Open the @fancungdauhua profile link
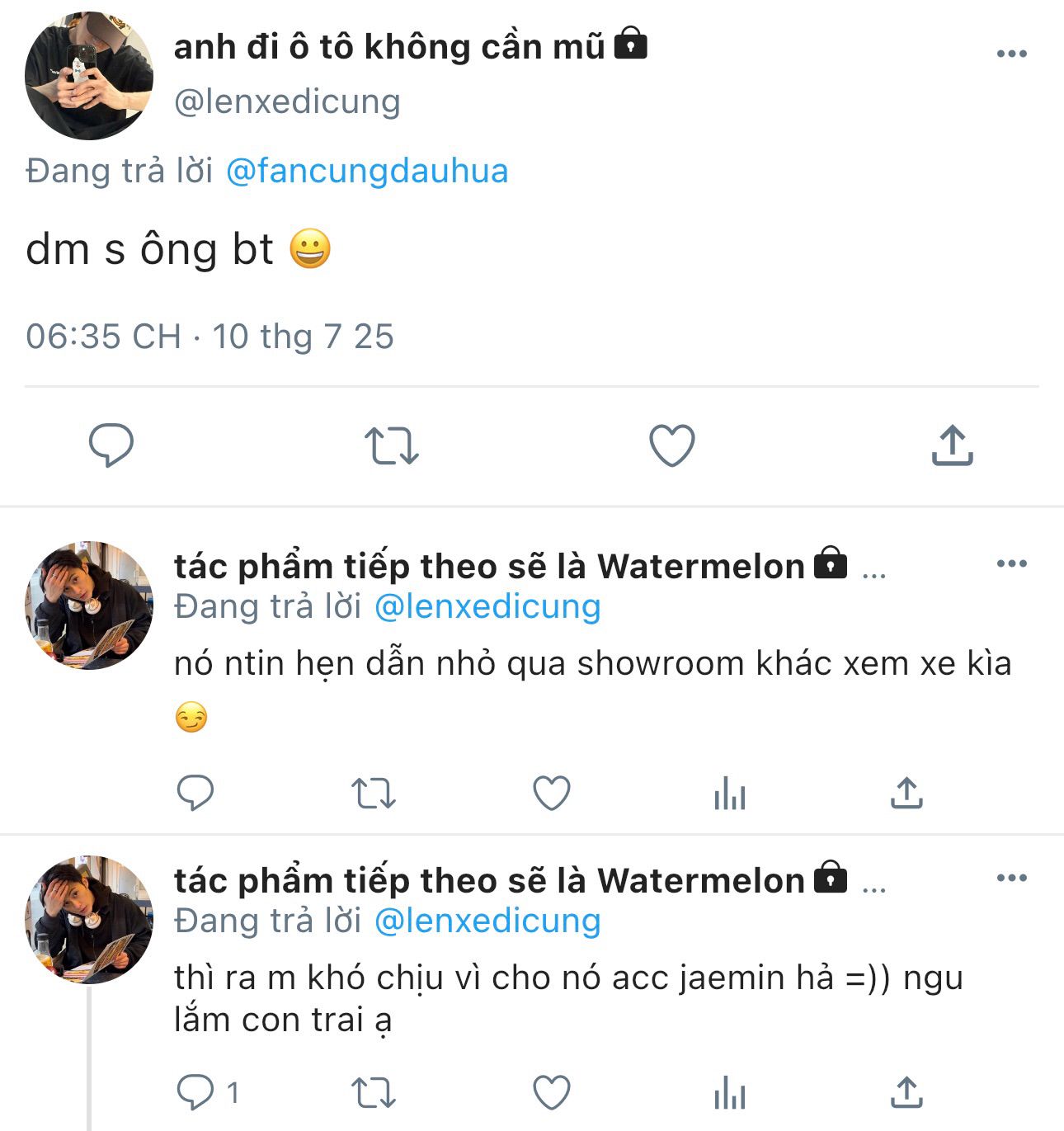Image resolution: width=1064 pixels, height=1131 pixels. pyautogui.click(x=367, y=171)
